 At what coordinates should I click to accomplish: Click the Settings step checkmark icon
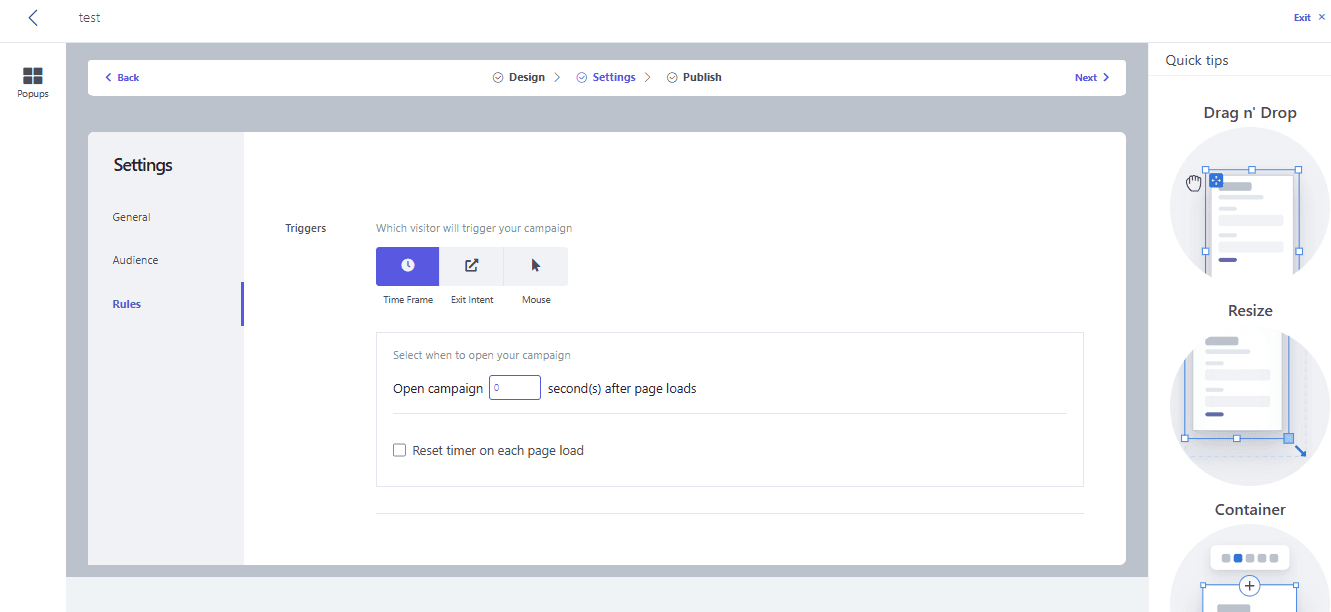[x=582, y=78]
